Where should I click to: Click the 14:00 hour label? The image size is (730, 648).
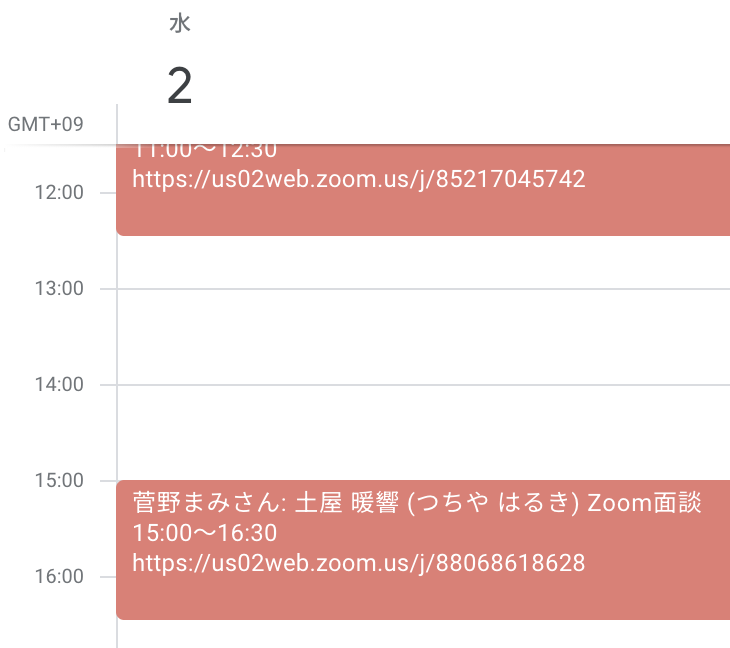tap(59, 385)
